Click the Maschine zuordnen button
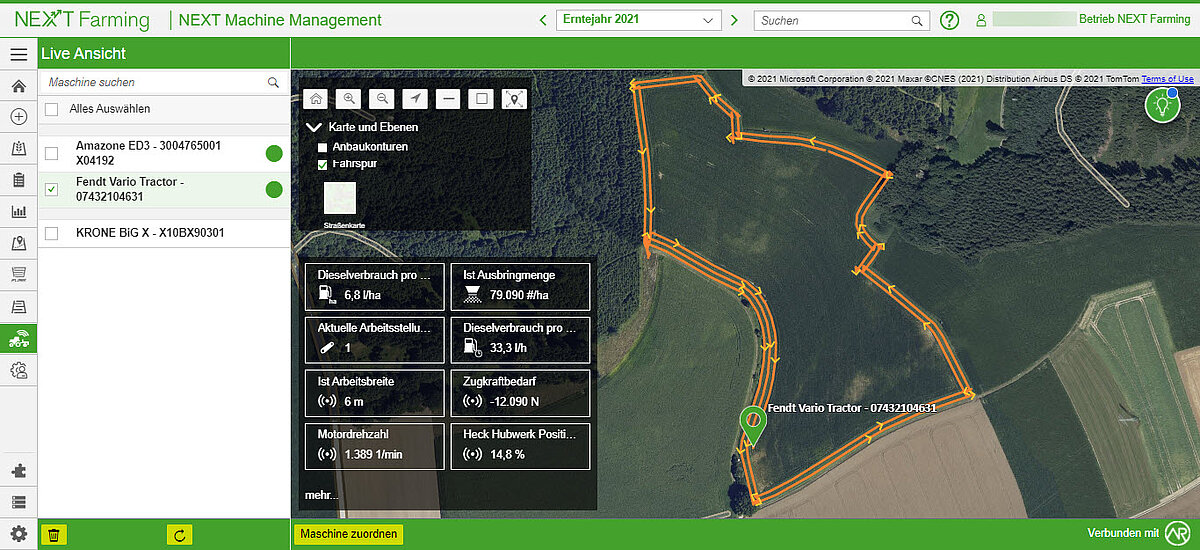Image resolution: width=1200 pixels, height=550 pixels. [x=349, y=534]
